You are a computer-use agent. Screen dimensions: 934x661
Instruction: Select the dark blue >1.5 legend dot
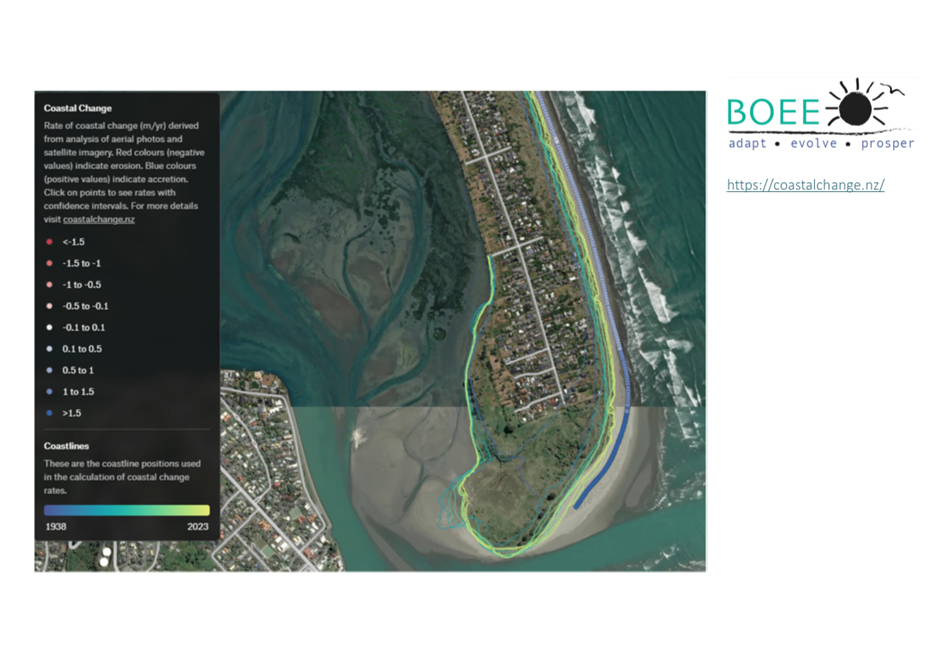point(49,413)
